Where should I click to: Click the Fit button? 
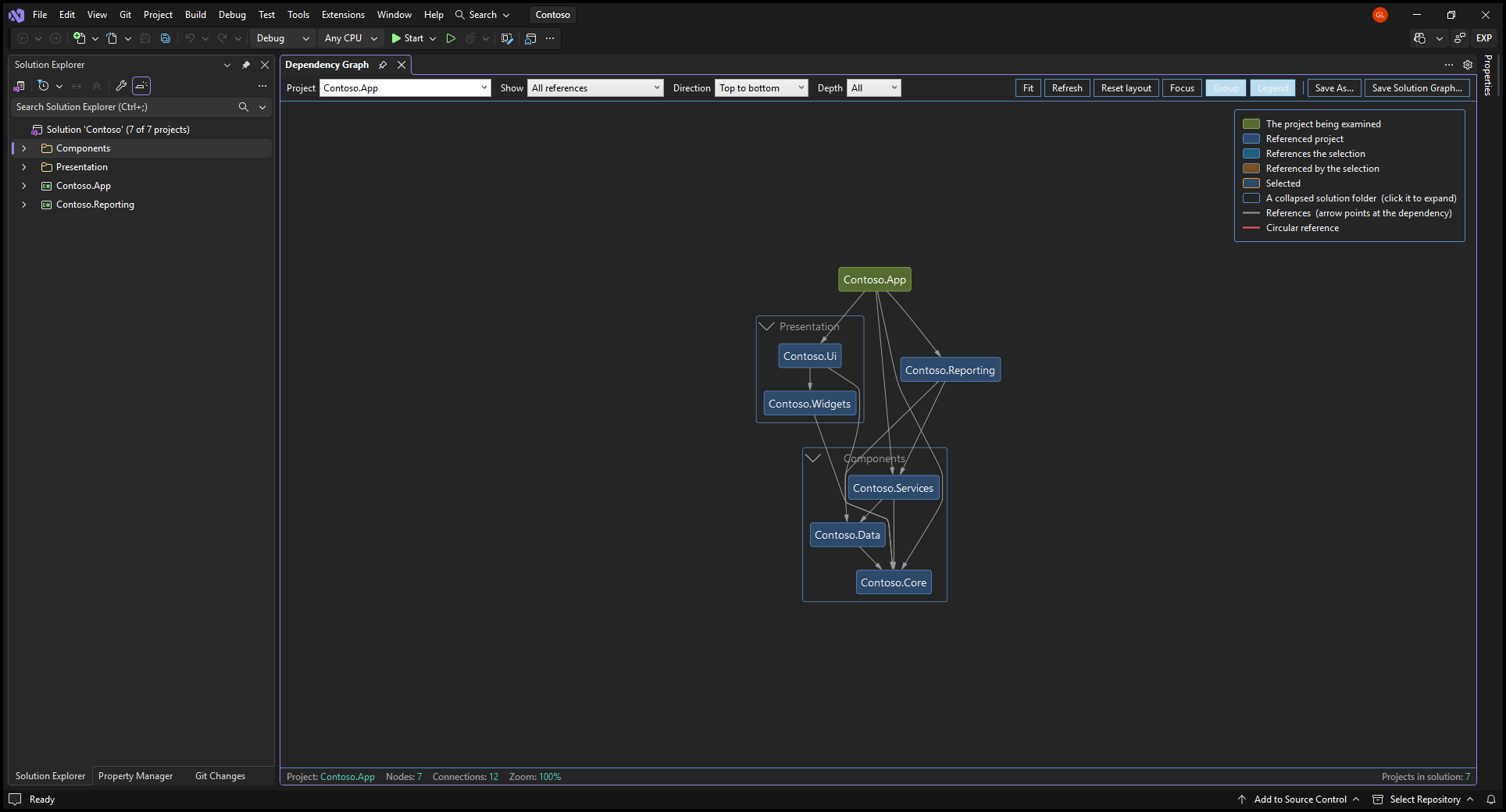pyautogui.click(x=1028, y=88)
